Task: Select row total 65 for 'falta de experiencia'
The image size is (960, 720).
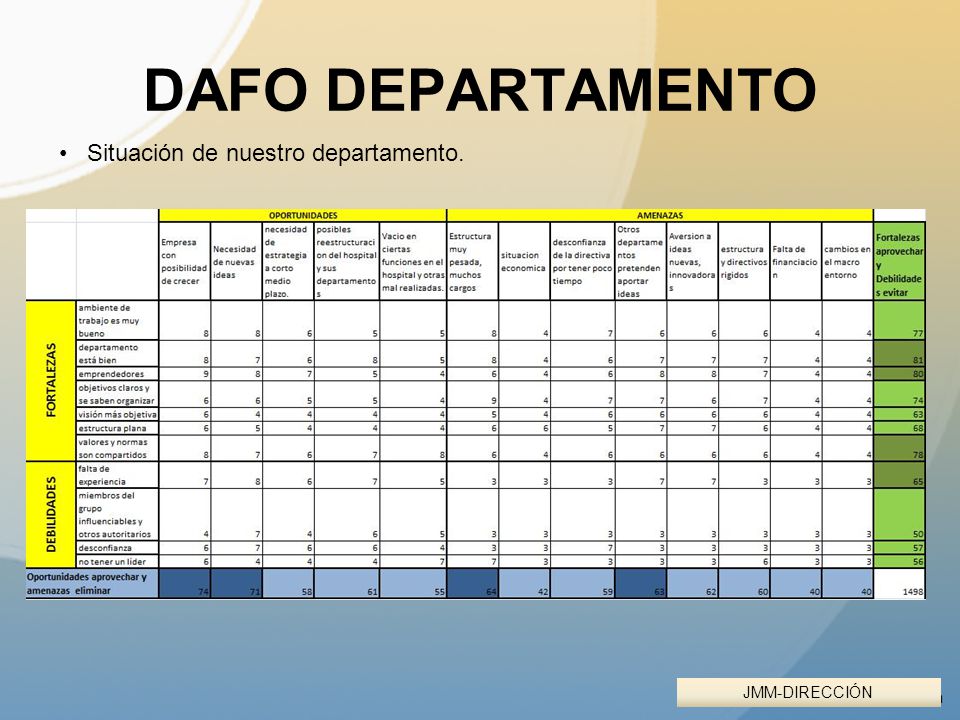Action: tap(899, 475)
